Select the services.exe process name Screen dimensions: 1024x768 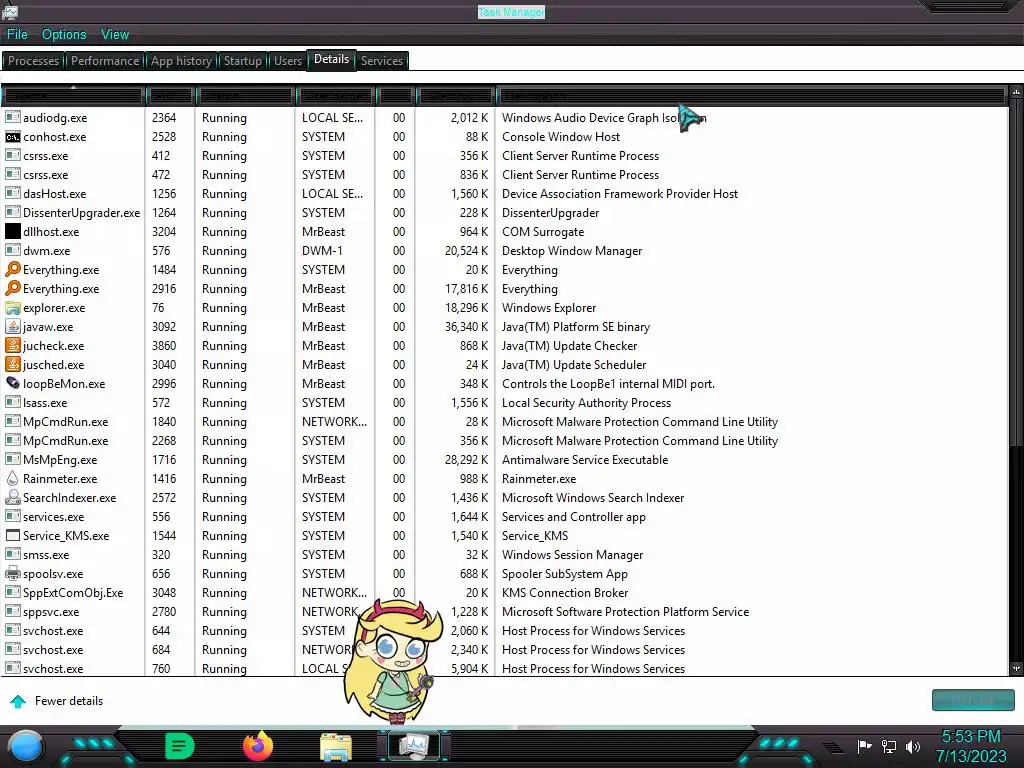click(x=54, y=517)
